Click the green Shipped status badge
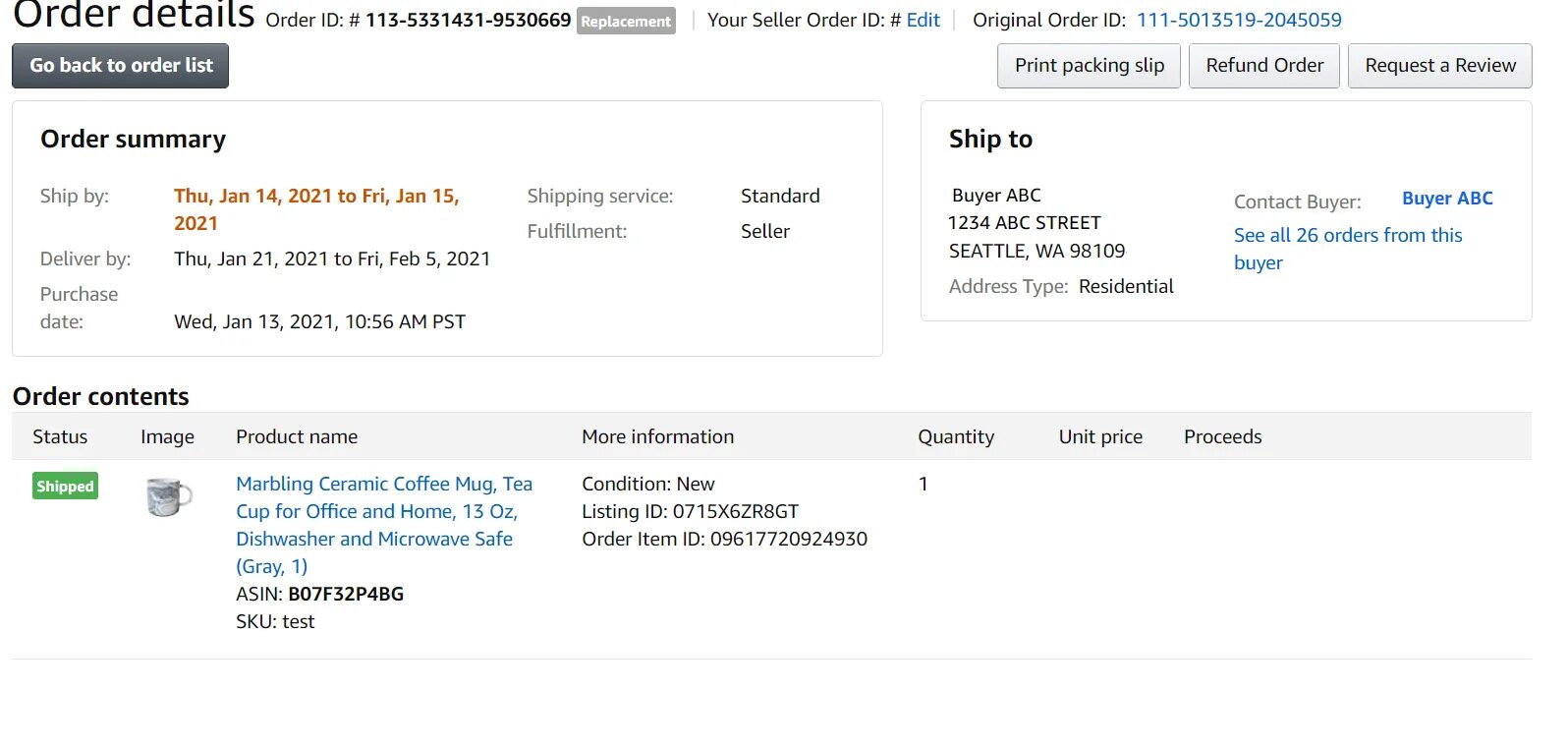 click(x=65, y=487)
